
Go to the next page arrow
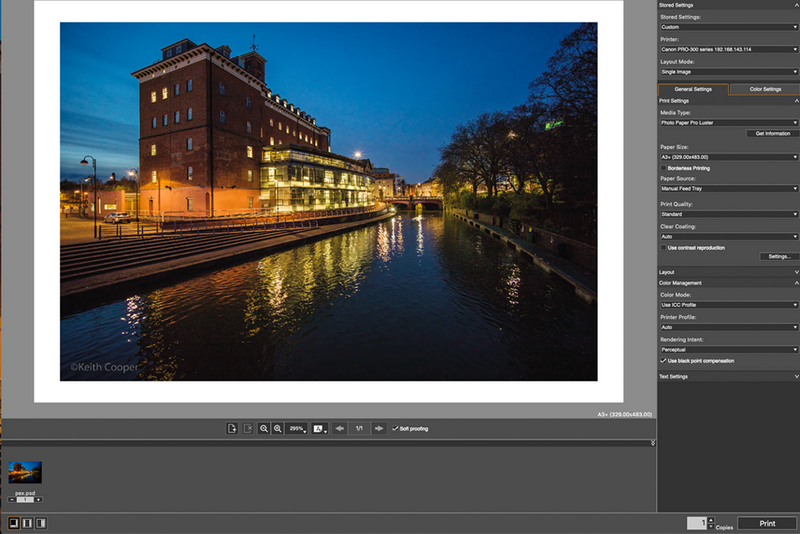tap(379, 428)
